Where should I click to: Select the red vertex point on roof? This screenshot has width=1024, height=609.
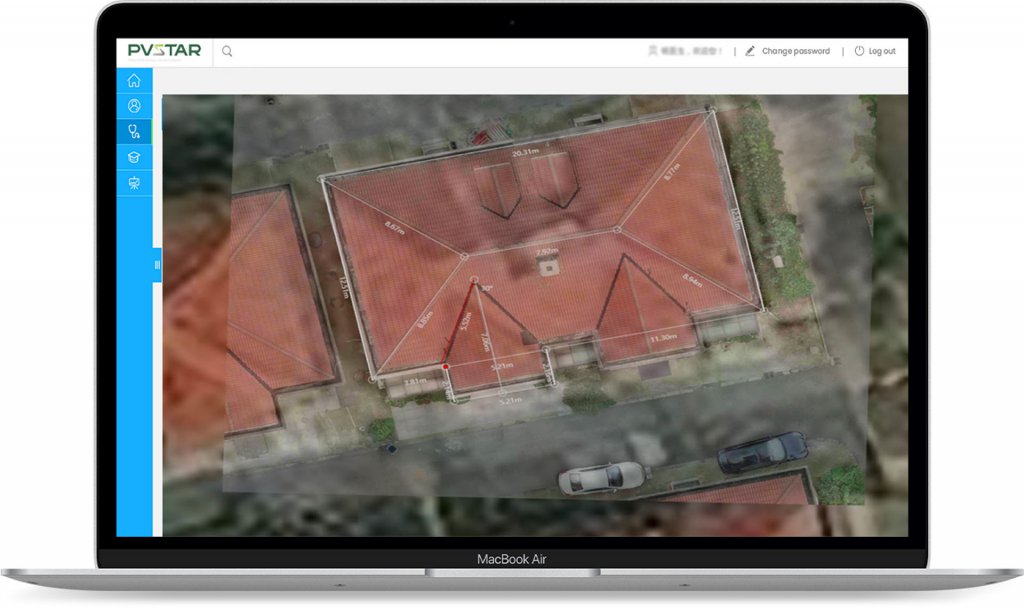pos(445,367)
